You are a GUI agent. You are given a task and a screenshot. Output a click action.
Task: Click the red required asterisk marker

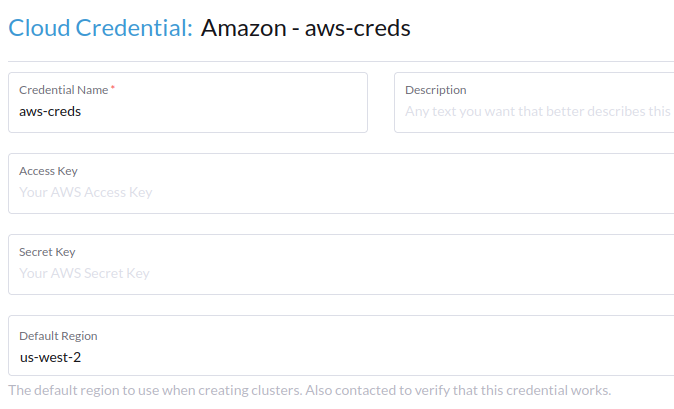coord(113,89)
